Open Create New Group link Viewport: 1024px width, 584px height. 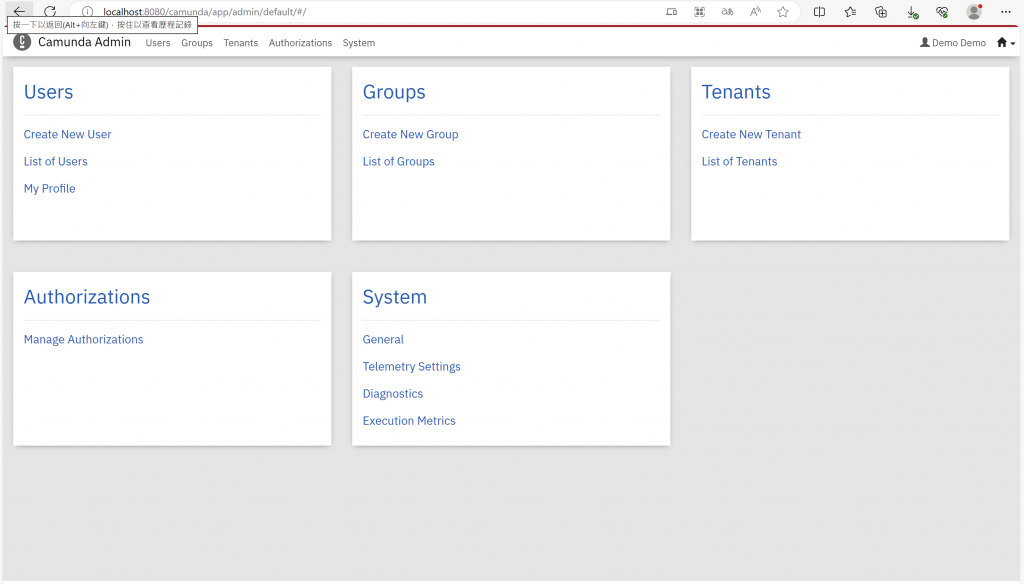pyautogui.click(x=411, y=134)
